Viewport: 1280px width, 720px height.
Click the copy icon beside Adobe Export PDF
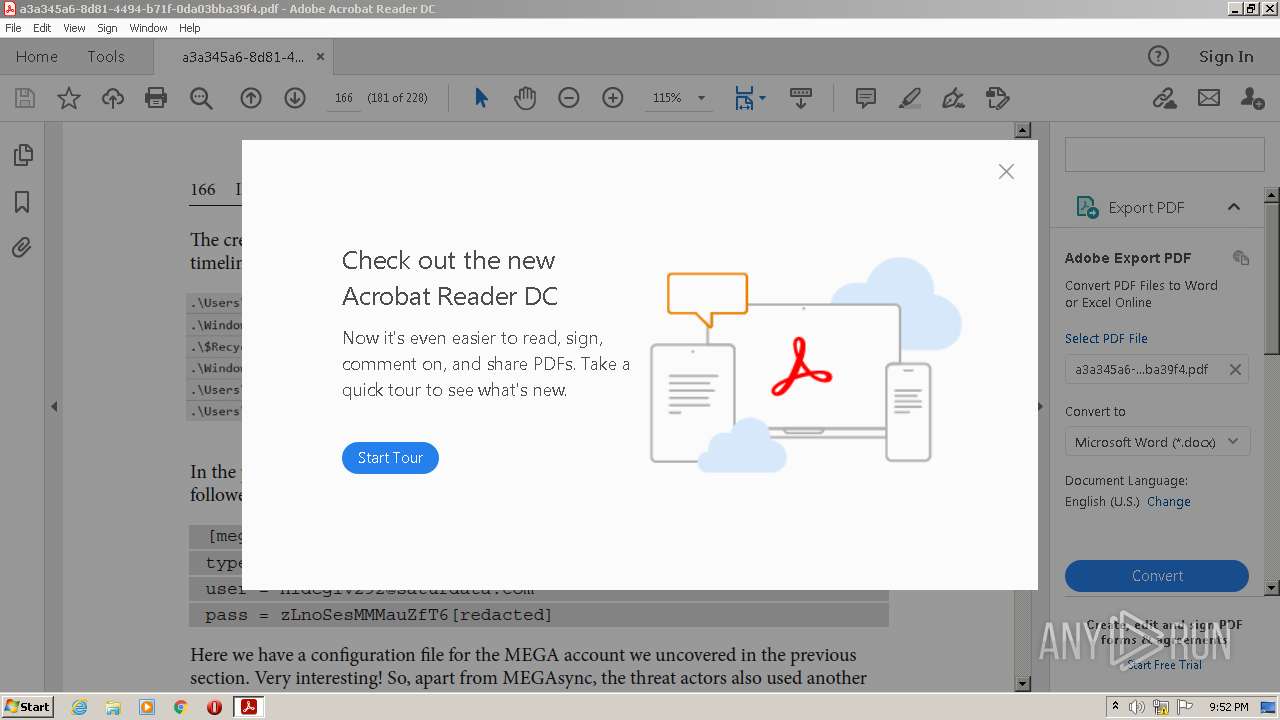click(1241, 258)
